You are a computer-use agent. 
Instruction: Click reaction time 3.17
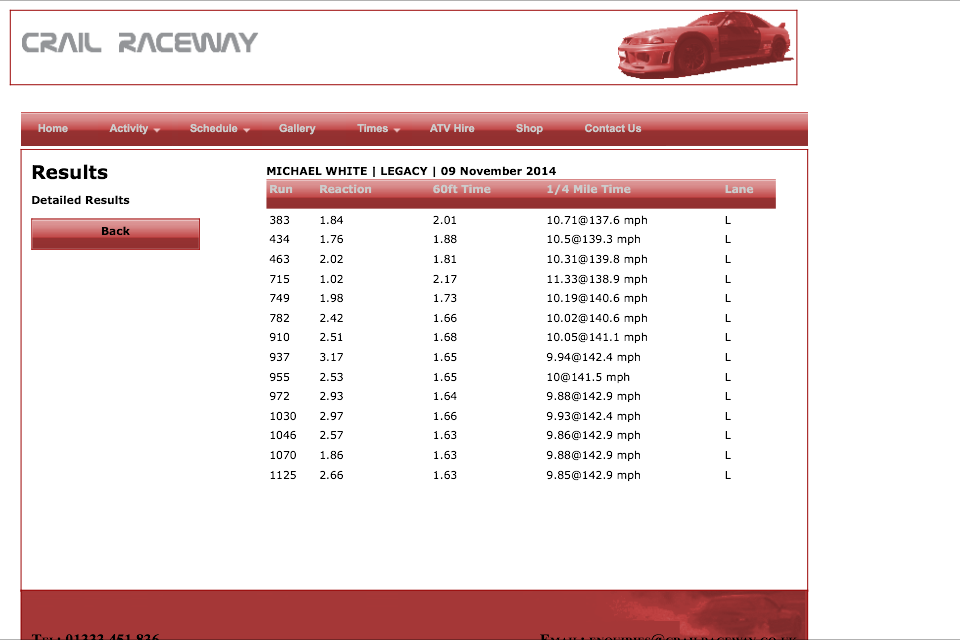coord(331,357)
